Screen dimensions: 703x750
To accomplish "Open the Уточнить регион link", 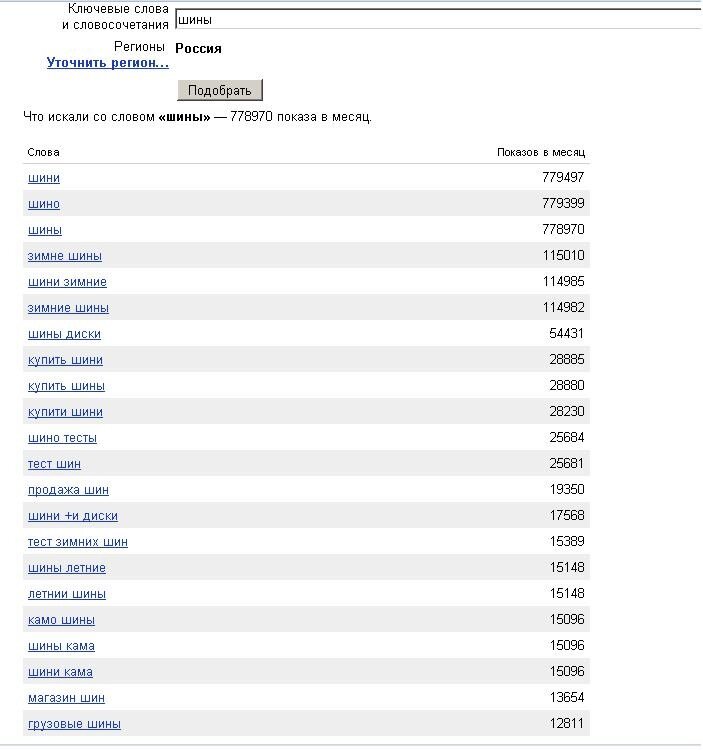I will [108, 63].
